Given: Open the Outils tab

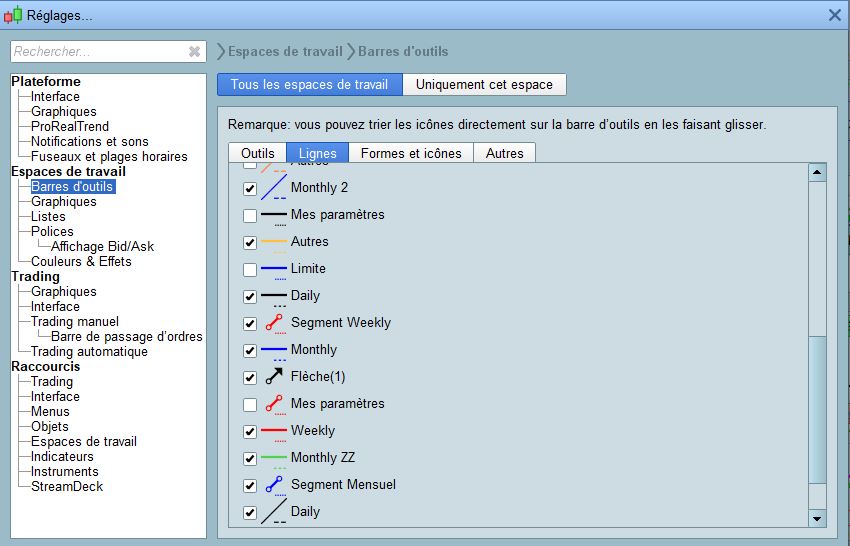Looking at the screenshot, I should [x=258, y=153].
